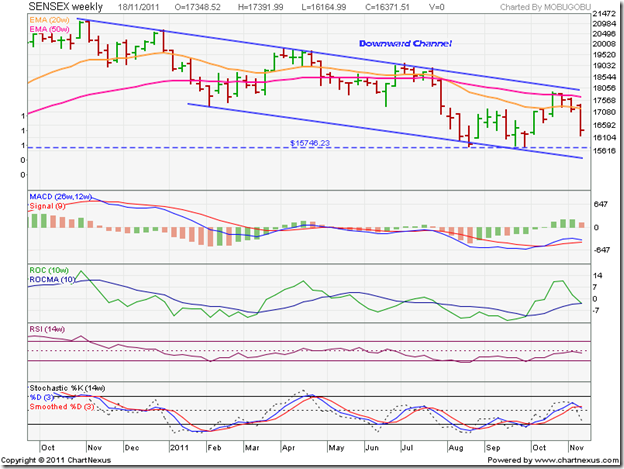Viewport: 624px width, 469px height.
Task: Click the volume value V=0
Action: [x=437, y=7]
